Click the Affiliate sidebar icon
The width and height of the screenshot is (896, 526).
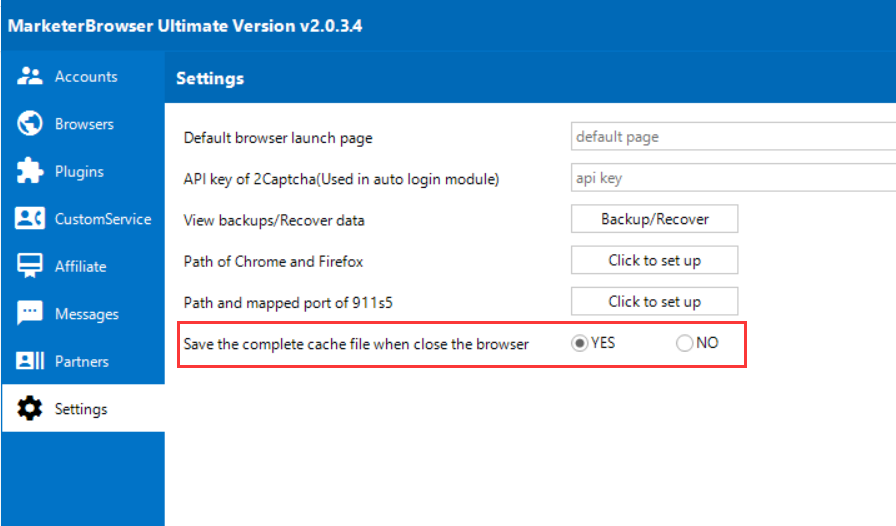coord(30,267)
